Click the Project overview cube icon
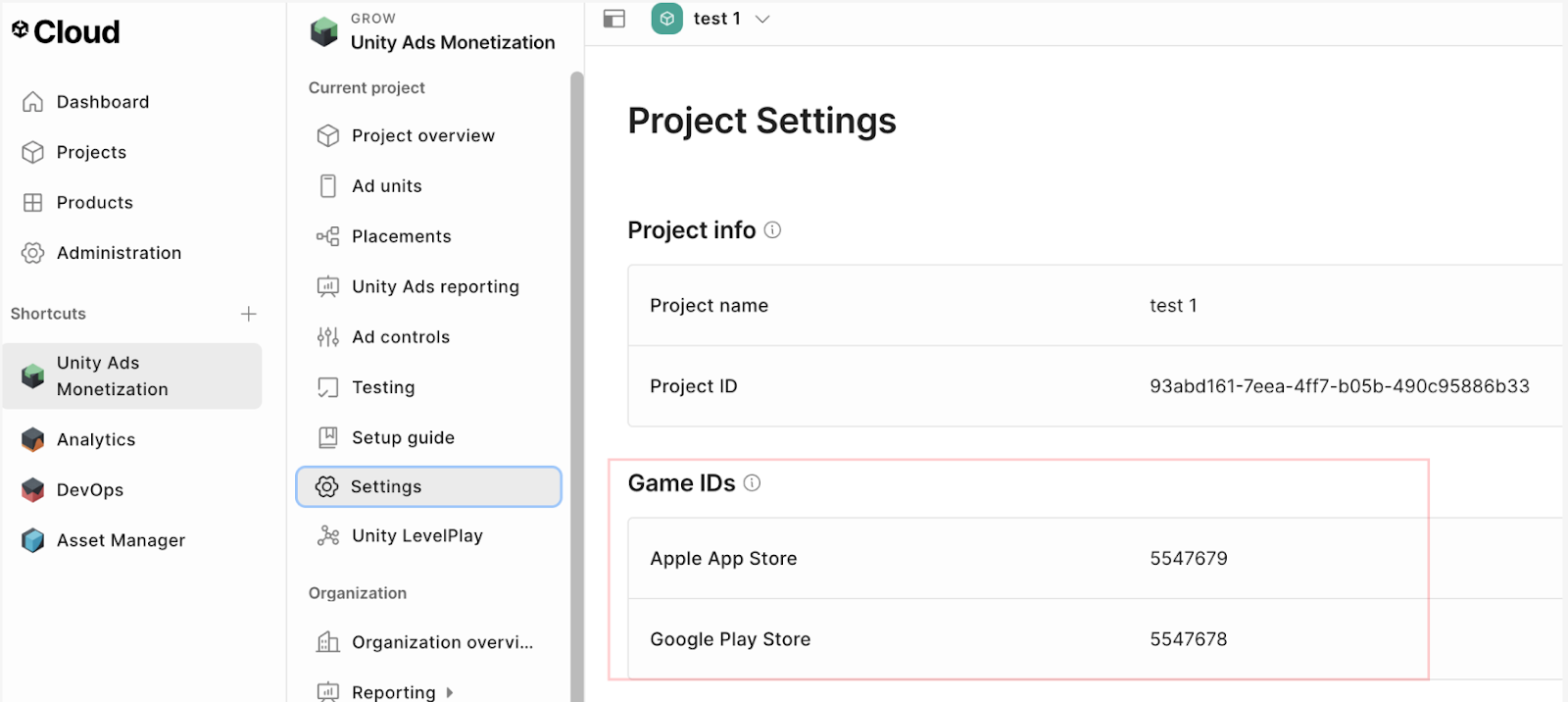This screenshot has width=1568, height=702. (328, 136)
